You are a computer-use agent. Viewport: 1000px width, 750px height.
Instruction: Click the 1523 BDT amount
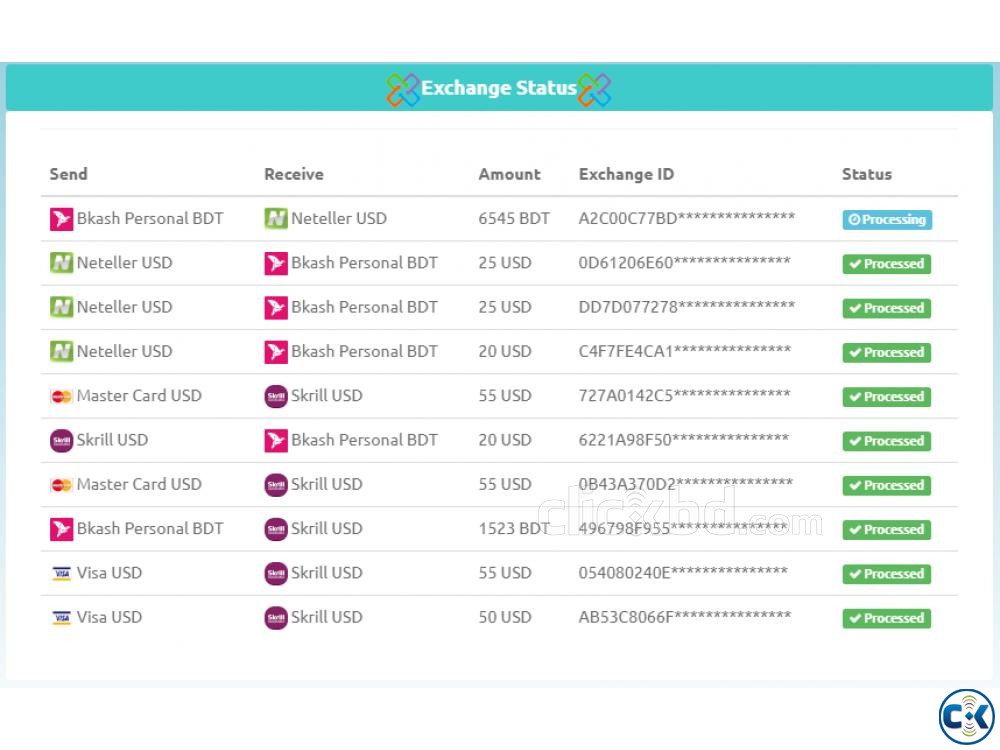pos(514,529)
